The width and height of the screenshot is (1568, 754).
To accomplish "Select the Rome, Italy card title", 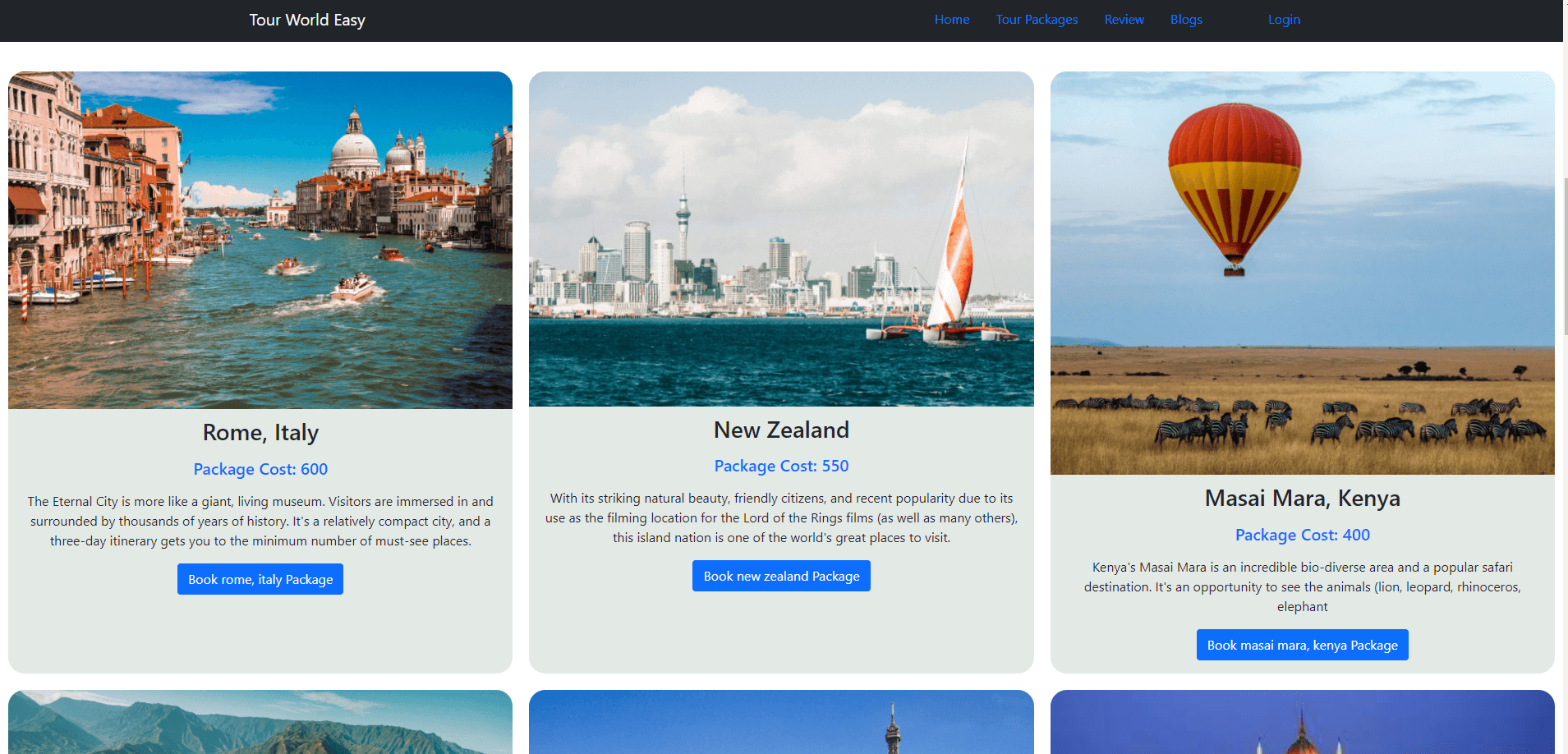I will point(260,433).
